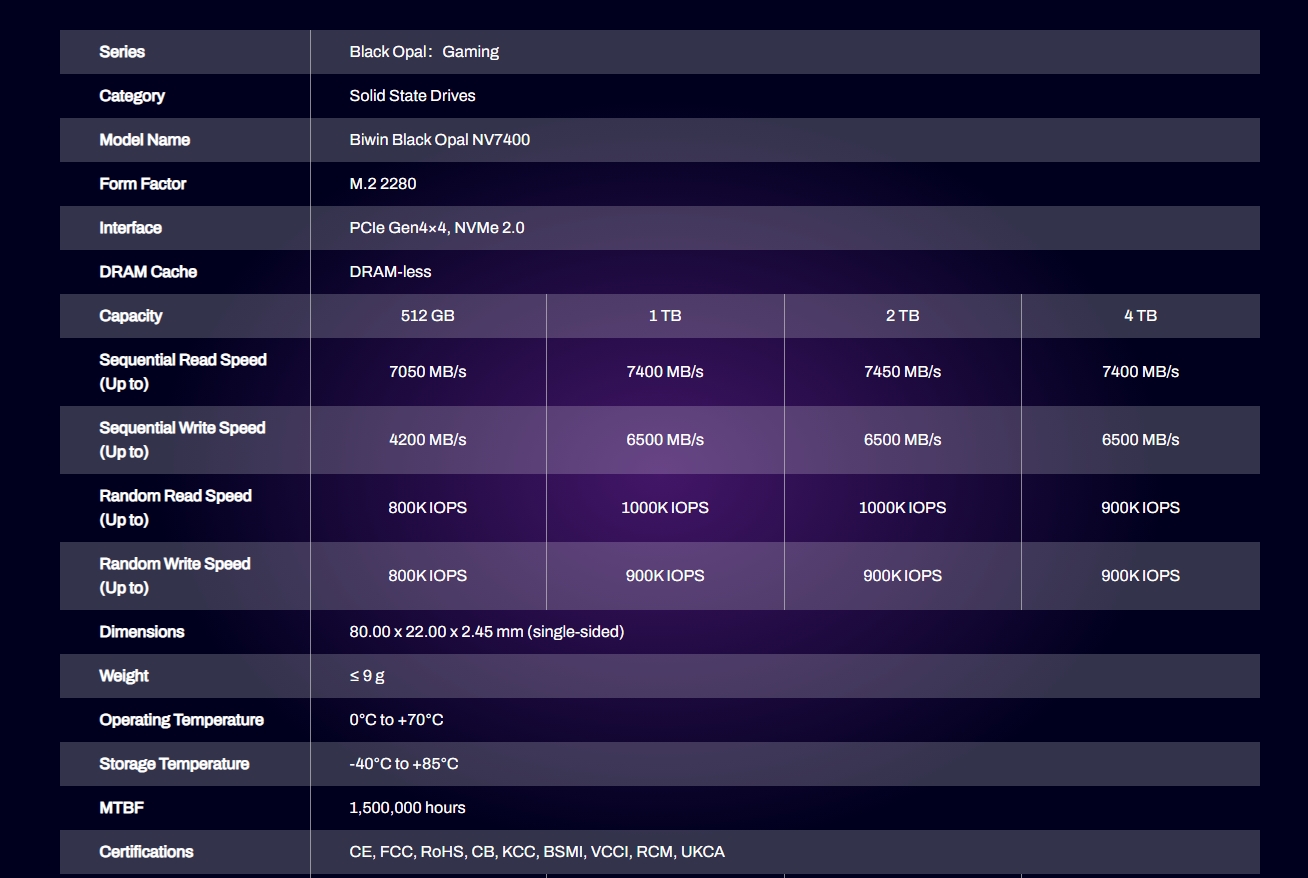The height and width of the screenshot is (878, 1308).
Task: Select 900K IOPS random write under 4 TB
Action: click(x=1141, y=576)
